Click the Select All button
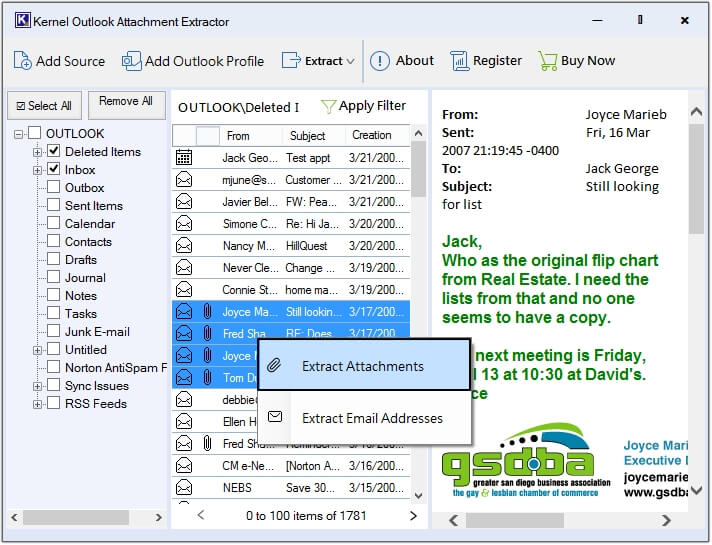 [44, 106]
